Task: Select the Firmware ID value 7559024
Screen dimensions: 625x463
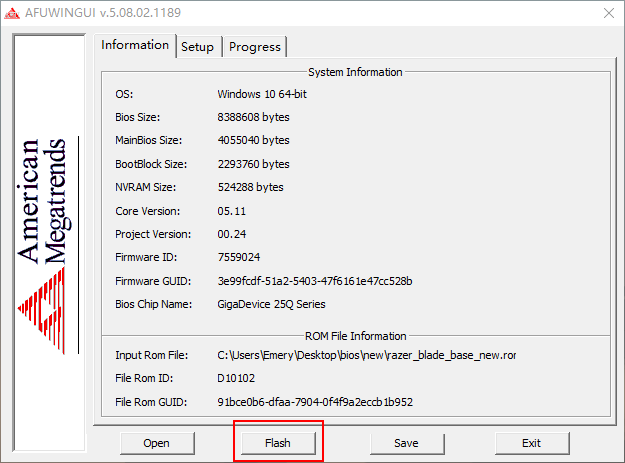Action: coord(240,257)
